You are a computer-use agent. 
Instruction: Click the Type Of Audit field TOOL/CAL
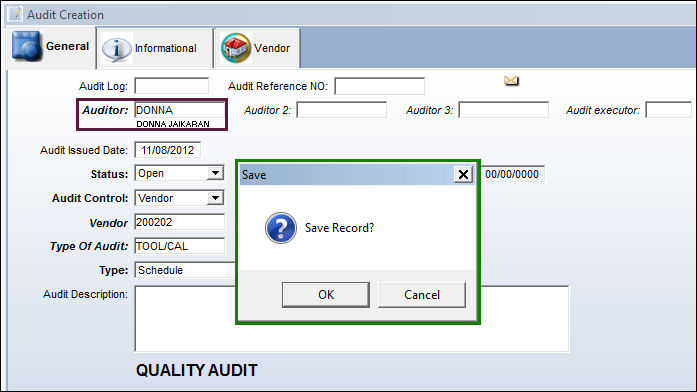(180, 246)
